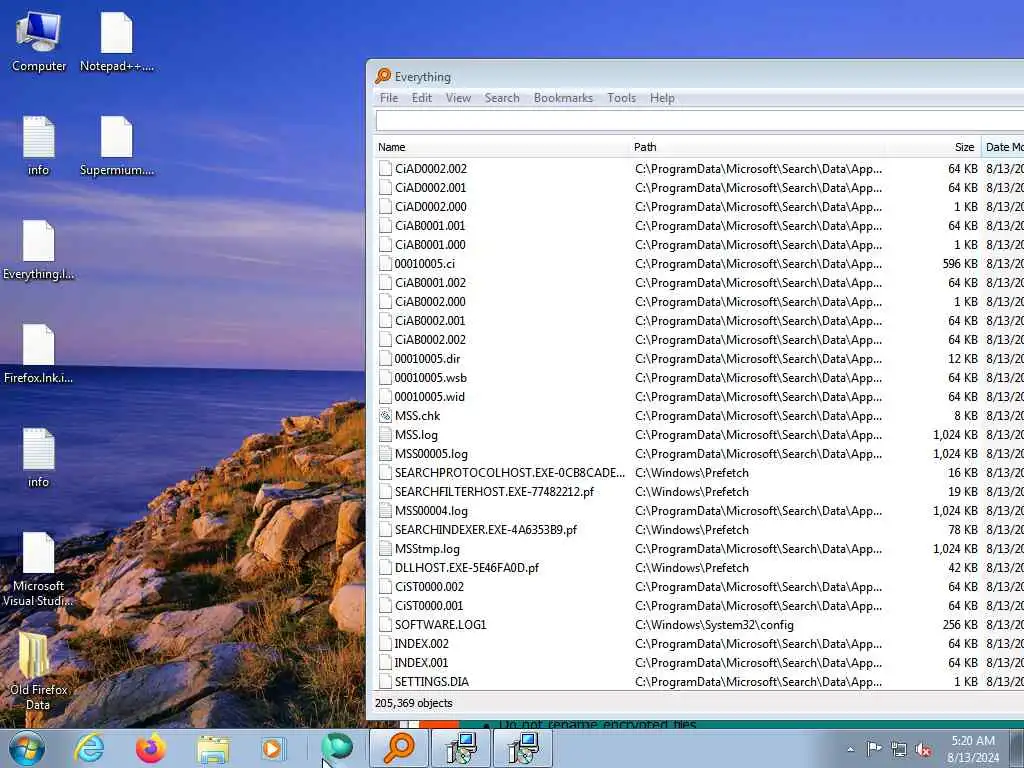Select the MSS.log file row
The image size is (1024, 768).
click(699, 434)
